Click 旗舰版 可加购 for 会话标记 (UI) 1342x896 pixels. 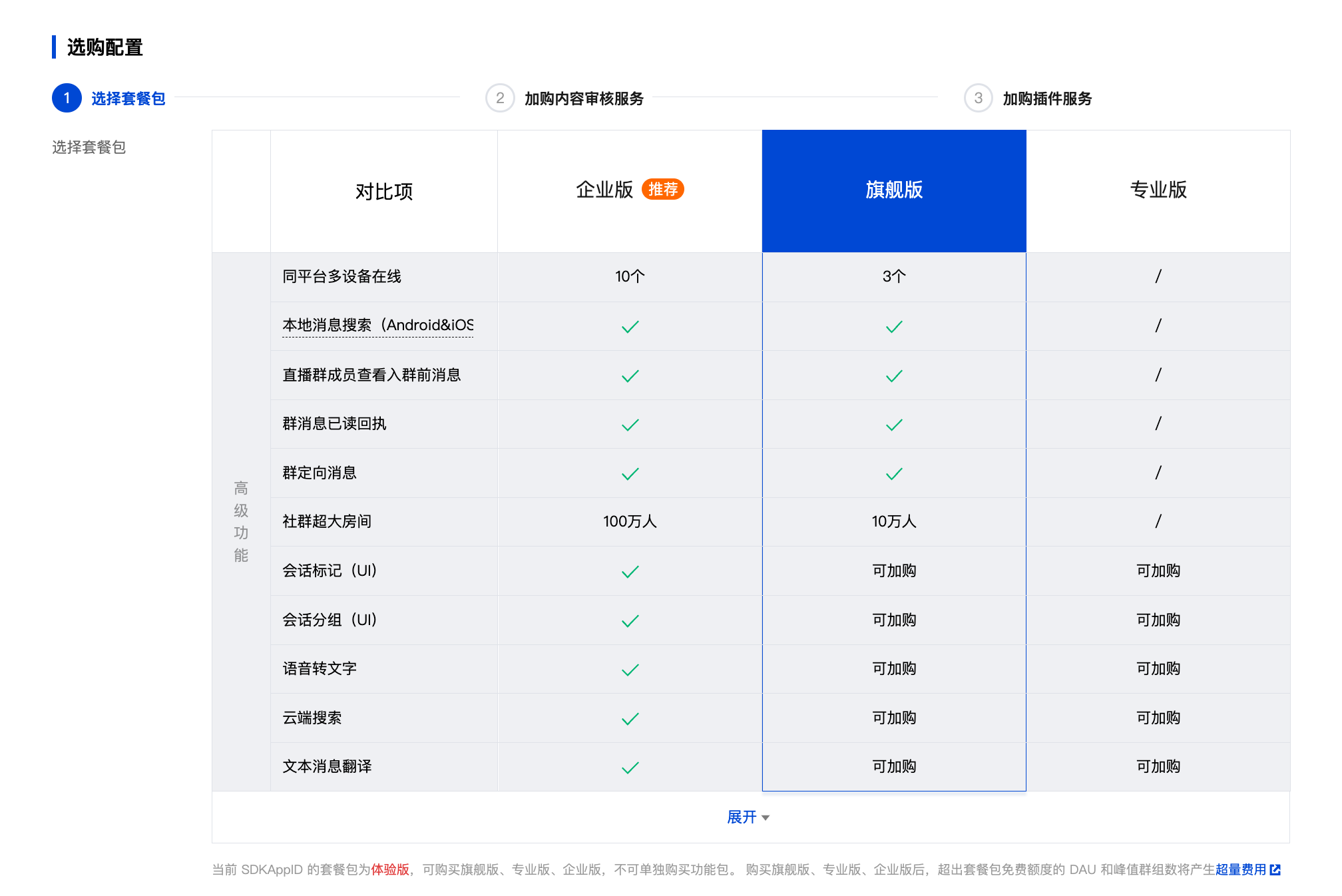click(894, 570)
